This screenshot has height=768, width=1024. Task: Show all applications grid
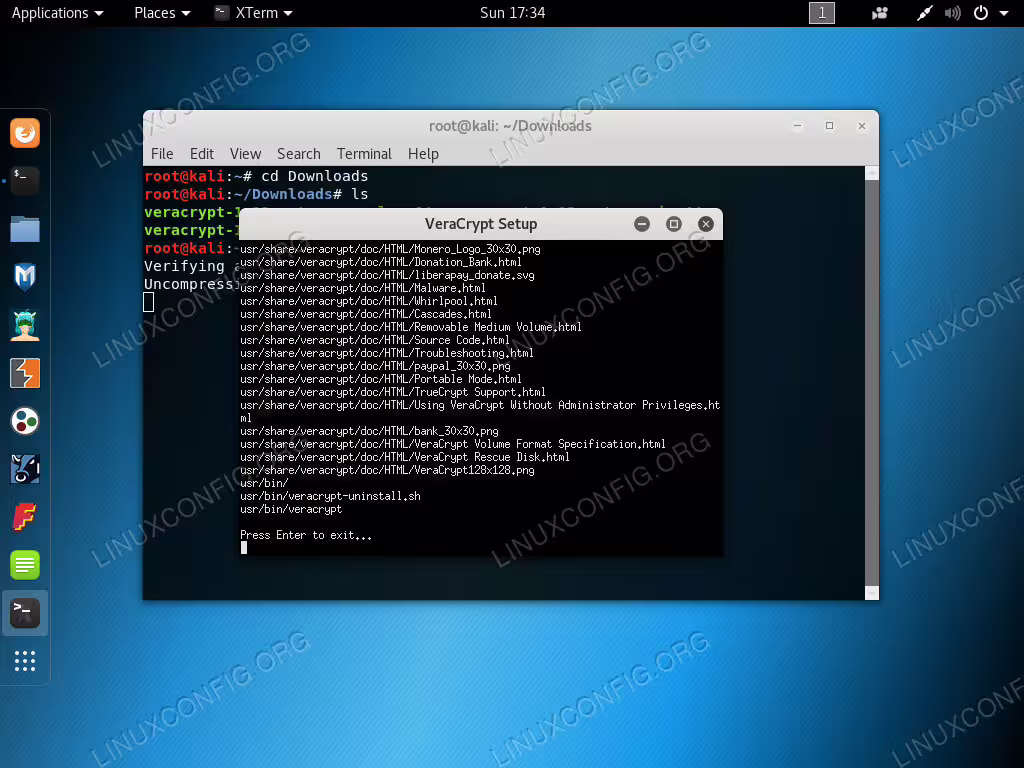pos(25,661)
